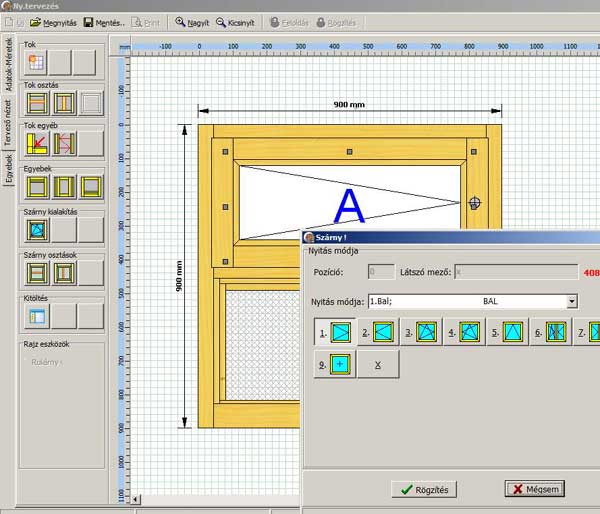Click the vertical 900 mm dimension label
The image size is (600, 514).
coord(179,276)
